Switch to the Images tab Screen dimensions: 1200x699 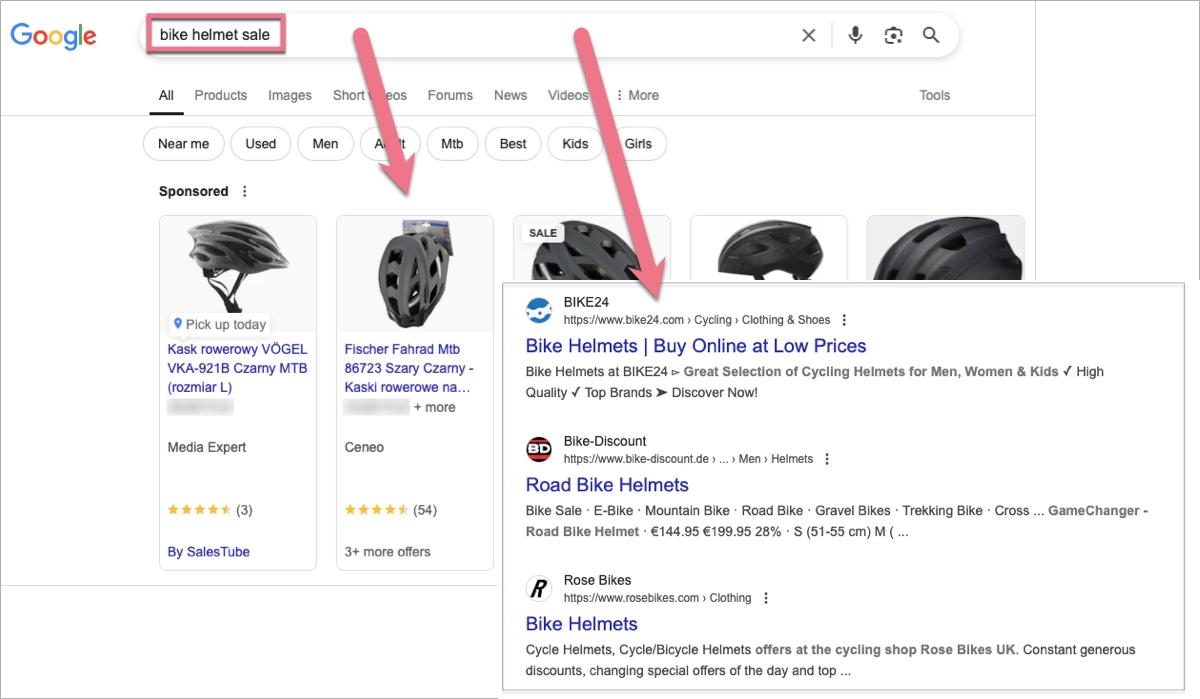[289, 95]
